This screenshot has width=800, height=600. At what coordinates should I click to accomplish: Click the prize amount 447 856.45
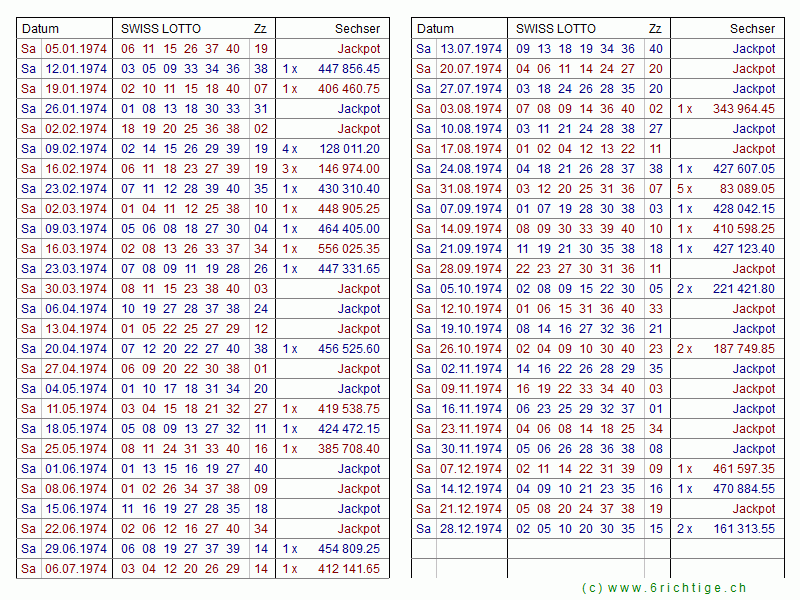(349, 69)
